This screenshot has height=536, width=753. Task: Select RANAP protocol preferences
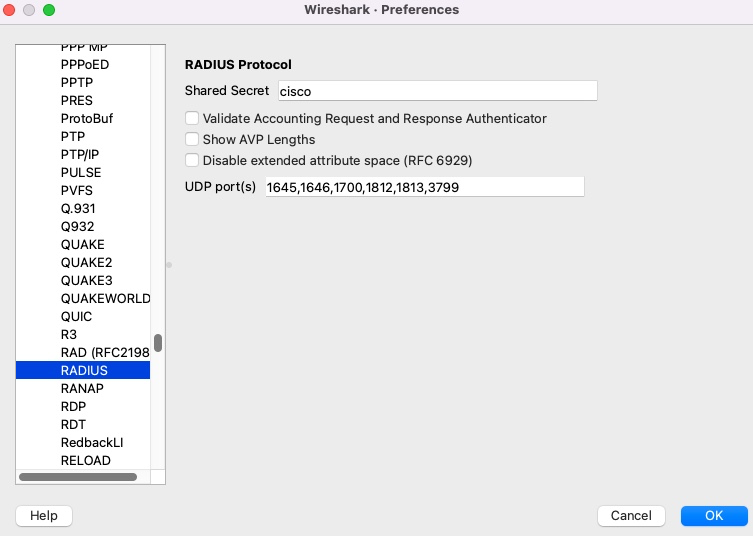pyautogui.click(x=82, y=389)
